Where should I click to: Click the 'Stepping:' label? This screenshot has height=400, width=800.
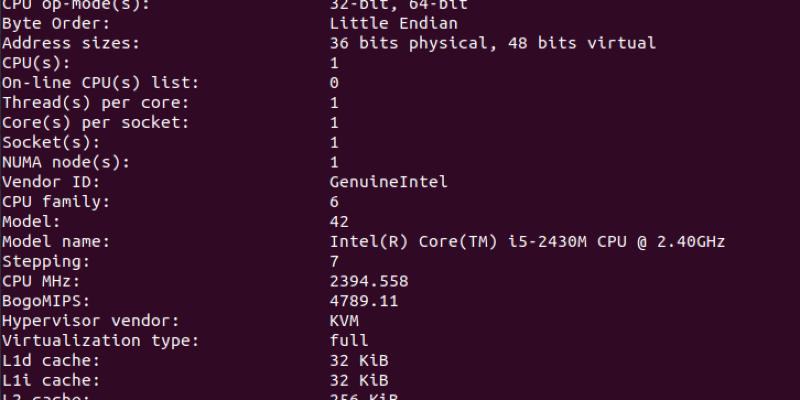pyautogui.click(x=46, y=261)
